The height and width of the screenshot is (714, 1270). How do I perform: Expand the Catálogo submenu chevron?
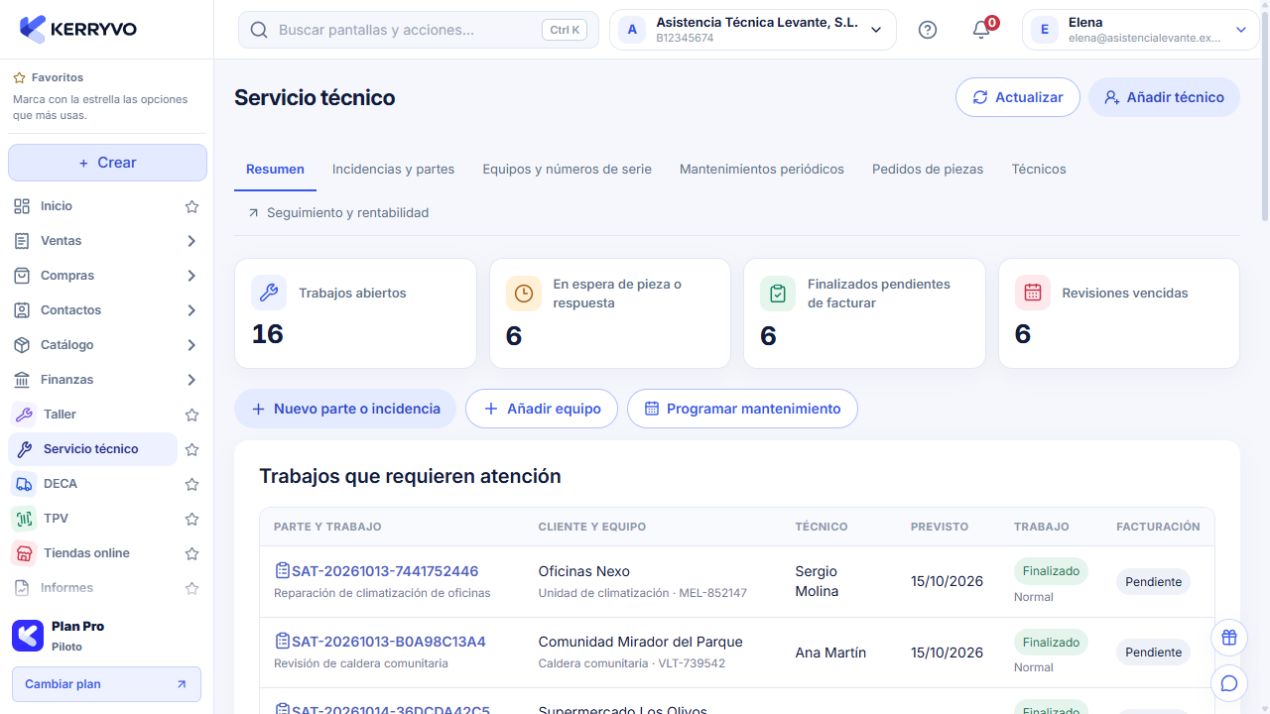click(x=192, y=345)
